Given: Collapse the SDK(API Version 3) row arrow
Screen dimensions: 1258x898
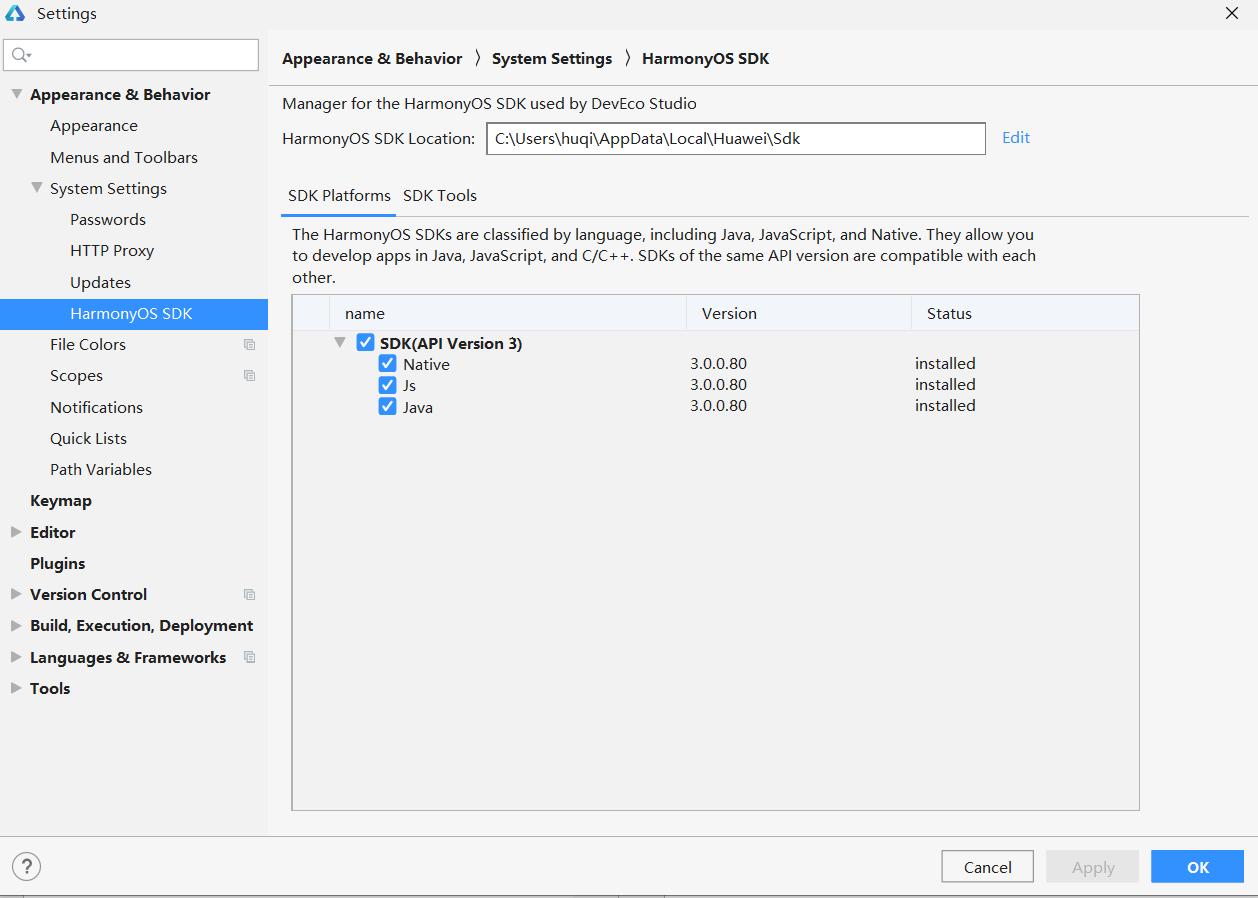Looking at the screenshot, I should click(x=340, y=343).
